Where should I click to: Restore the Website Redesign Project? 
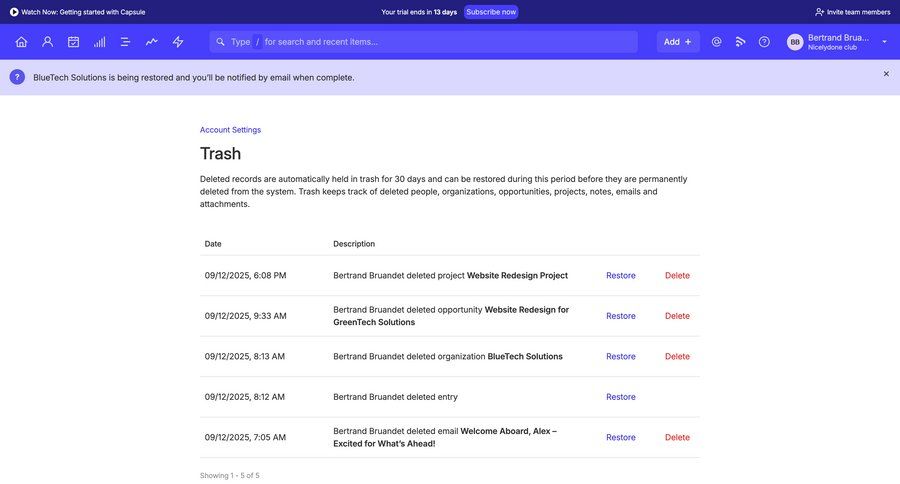[x=620, y=276]
